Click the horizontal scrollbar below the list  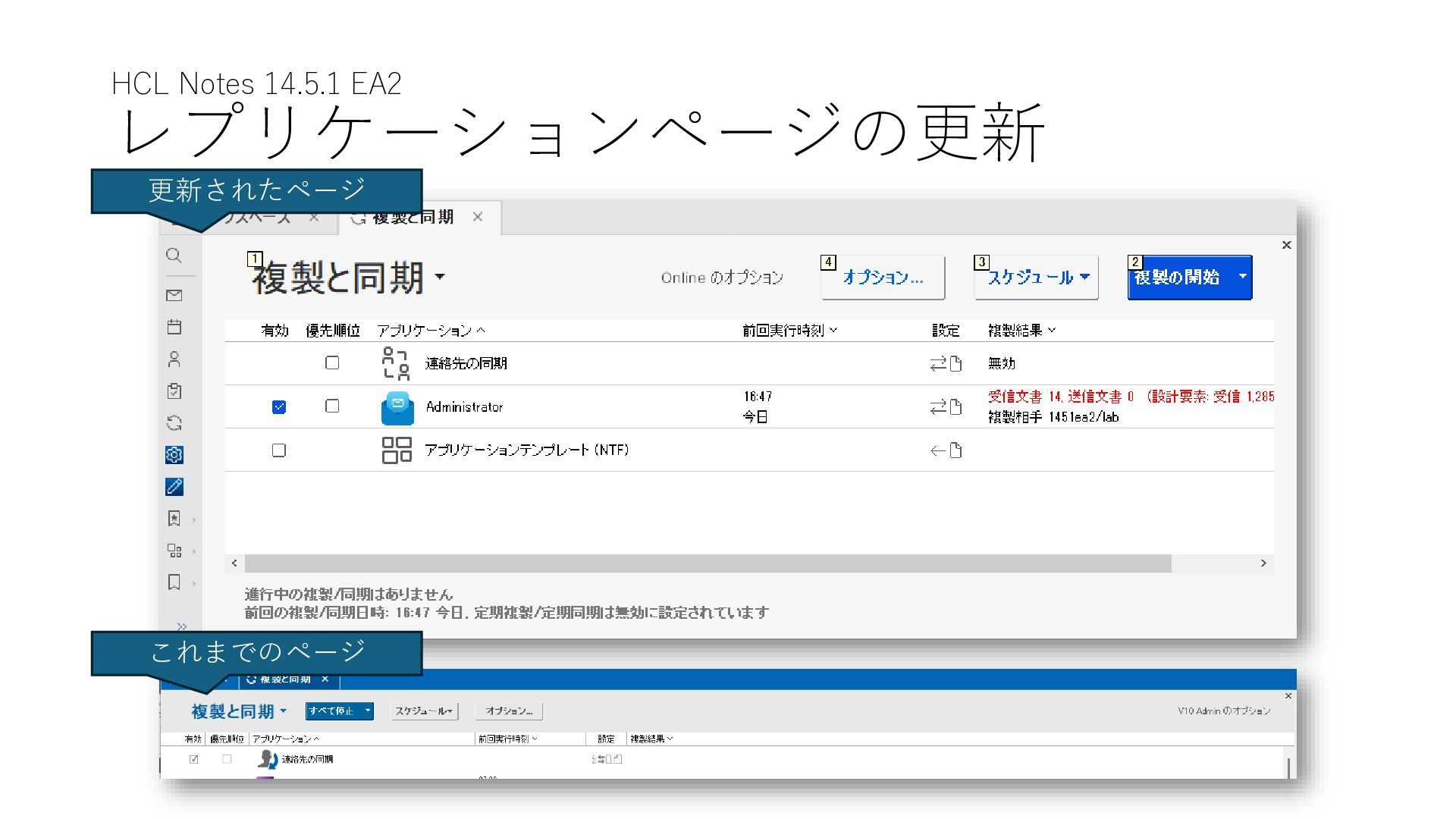pyautogui.click(x=707, y=563)
